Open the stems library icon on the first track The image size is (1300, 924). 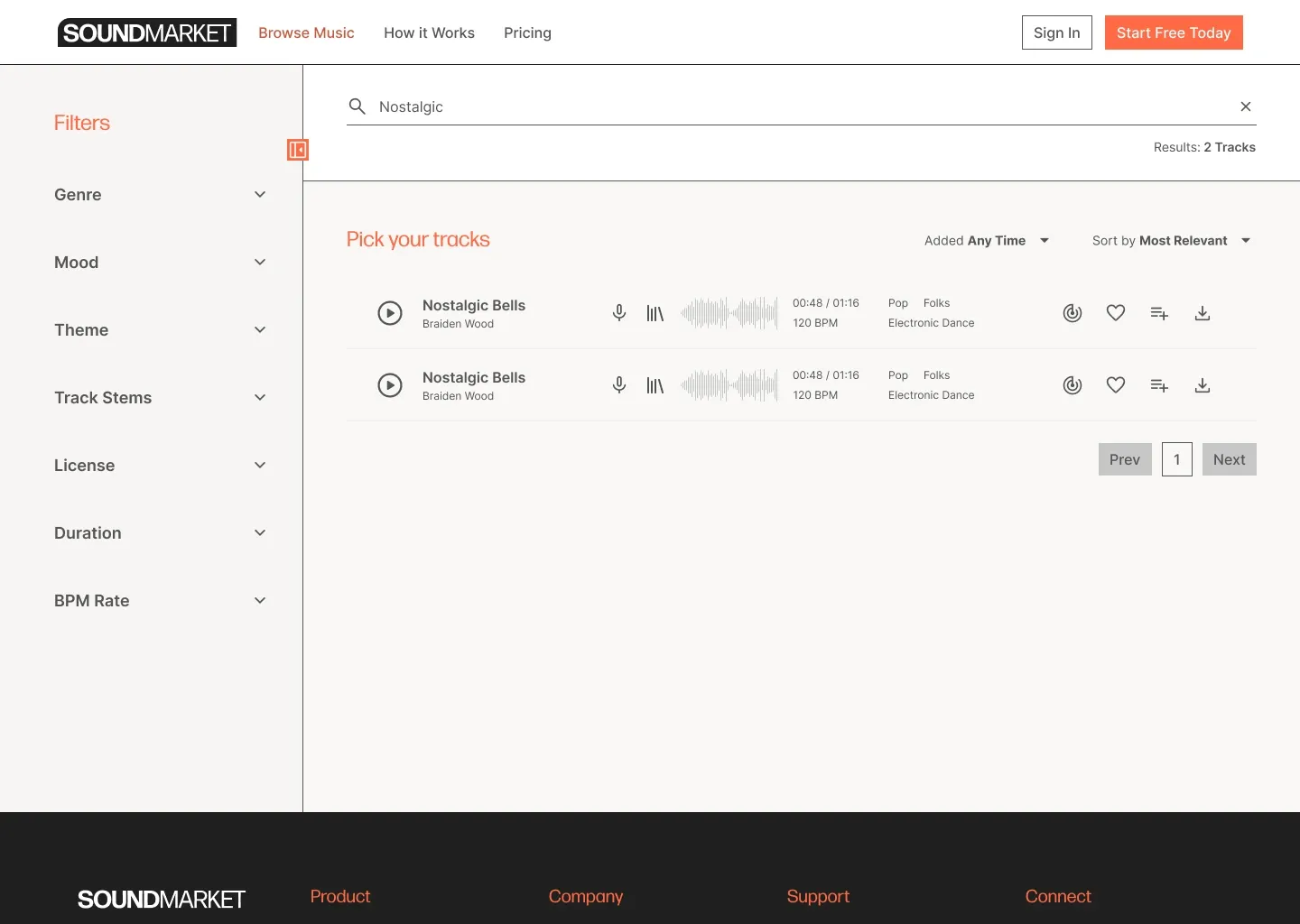(x=655, y=313)
